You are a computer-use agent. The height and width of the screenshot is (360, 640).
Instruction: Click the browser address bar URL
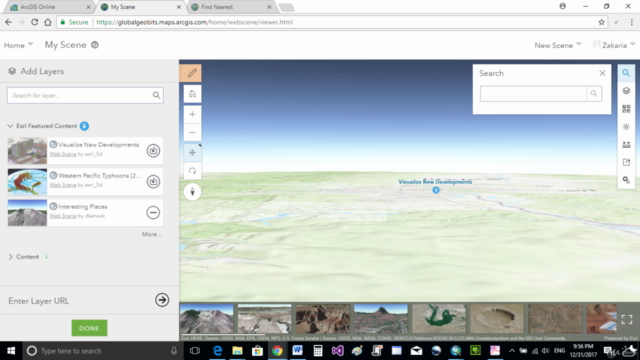click(195, 22)
